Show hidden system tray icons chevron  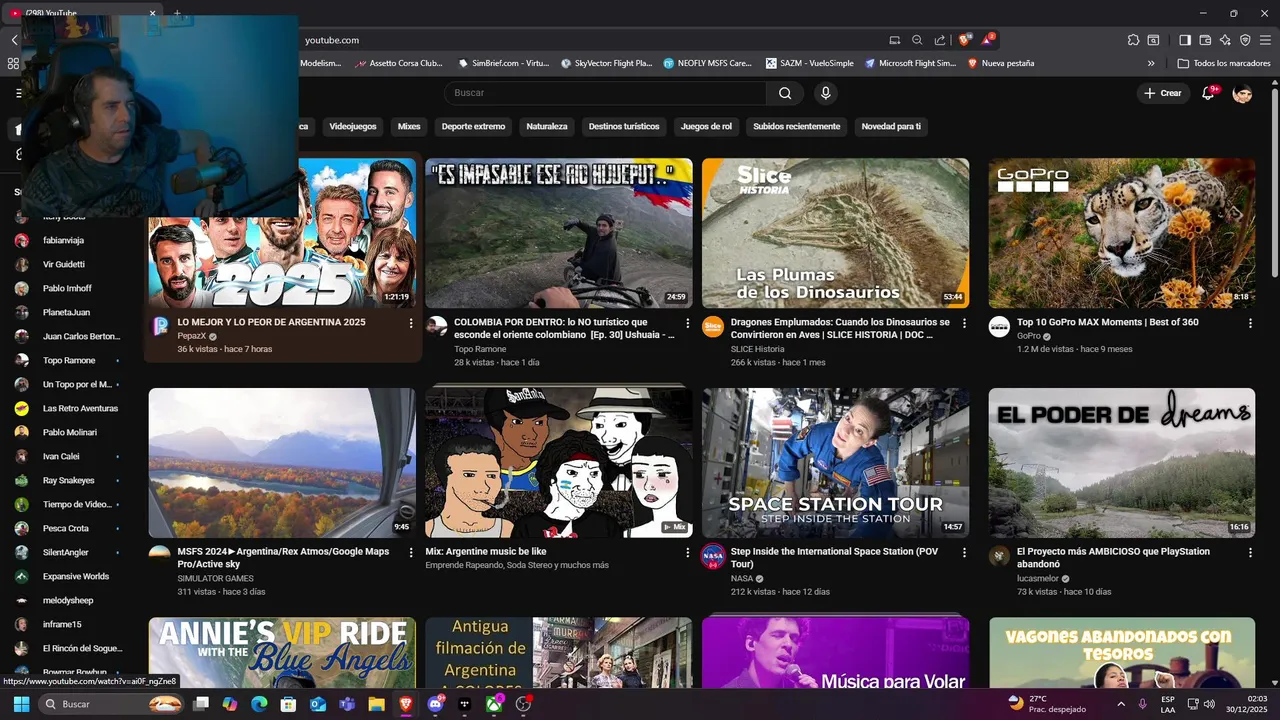pyautogui.click(x=1120, y=704)
